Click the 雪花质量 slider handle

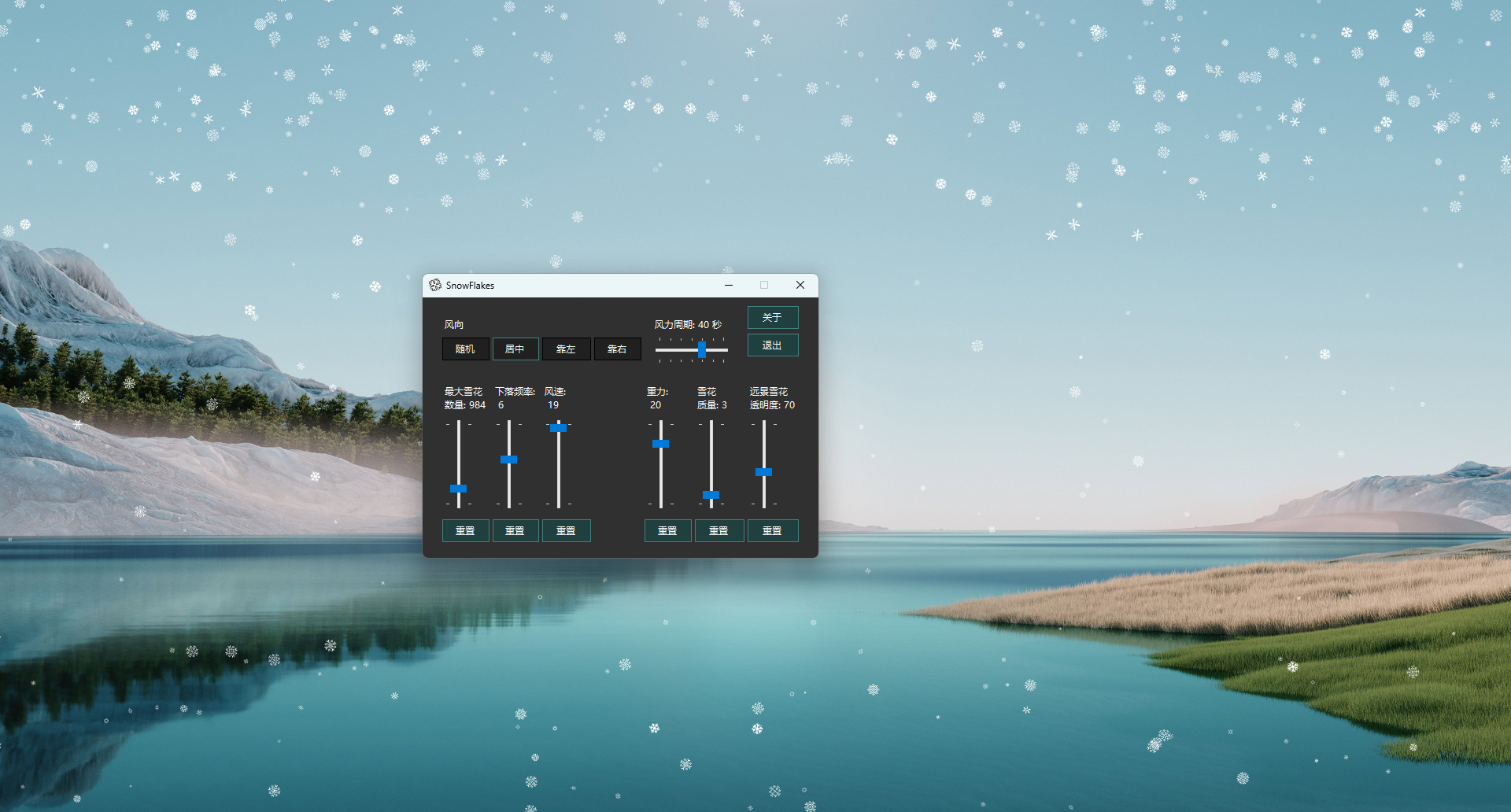click(x=711, y=495)
